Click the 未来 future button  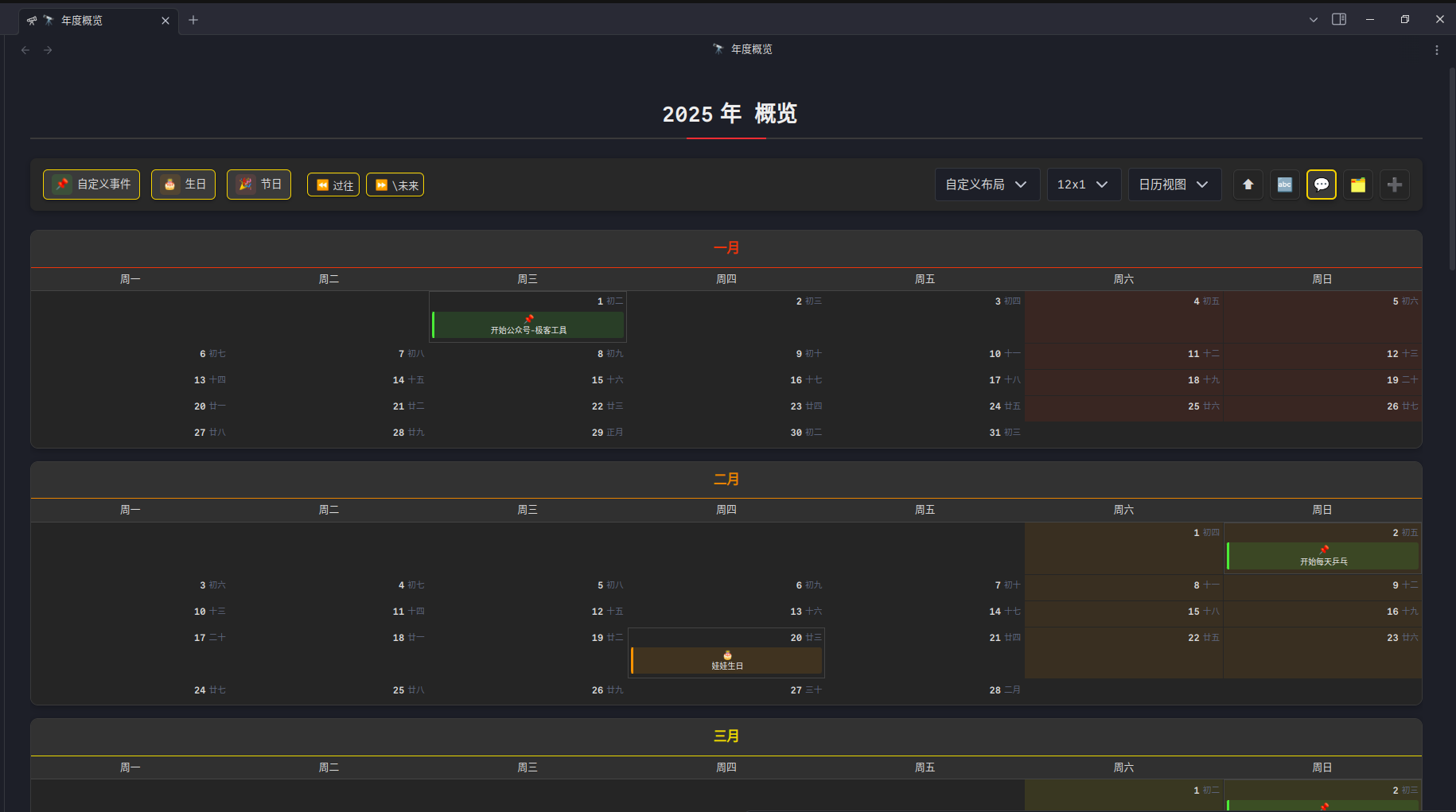[x=395, y=185]
